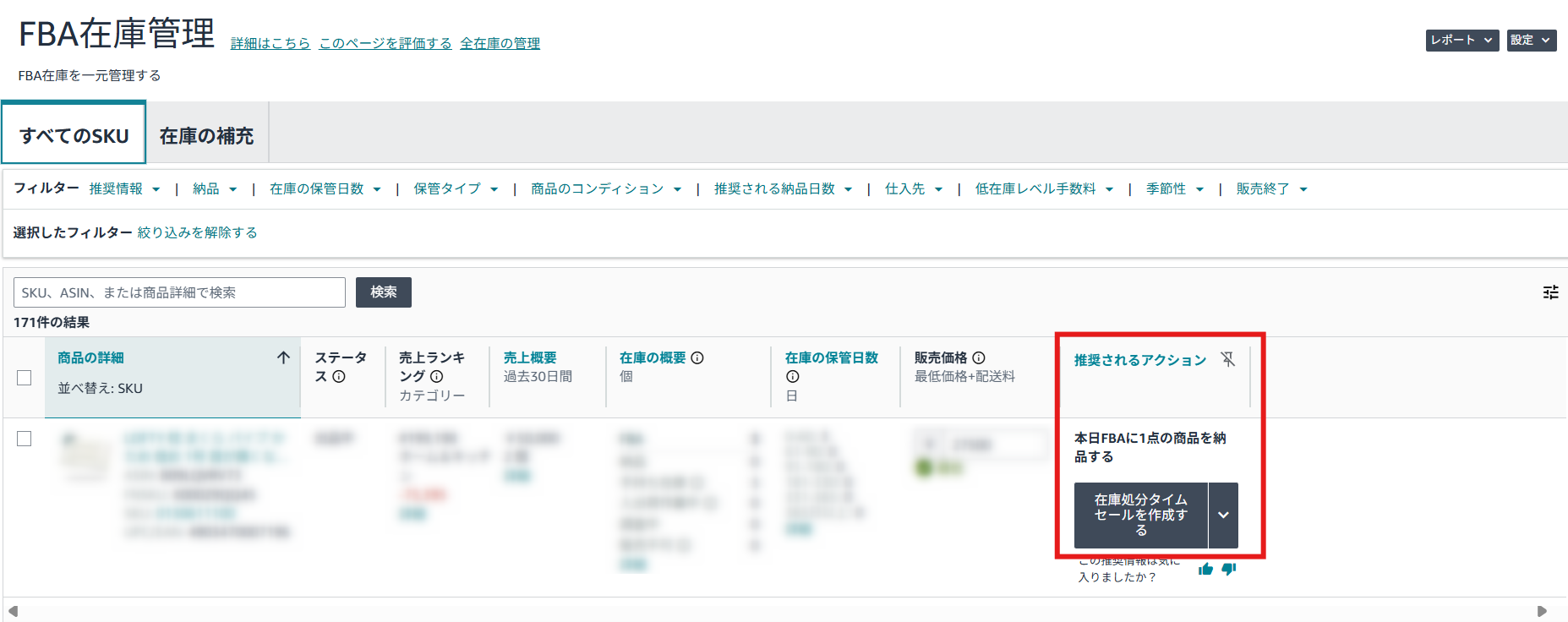
Task: Toggle the select-all checkbox in table header
Action: (x=25, y=378)
